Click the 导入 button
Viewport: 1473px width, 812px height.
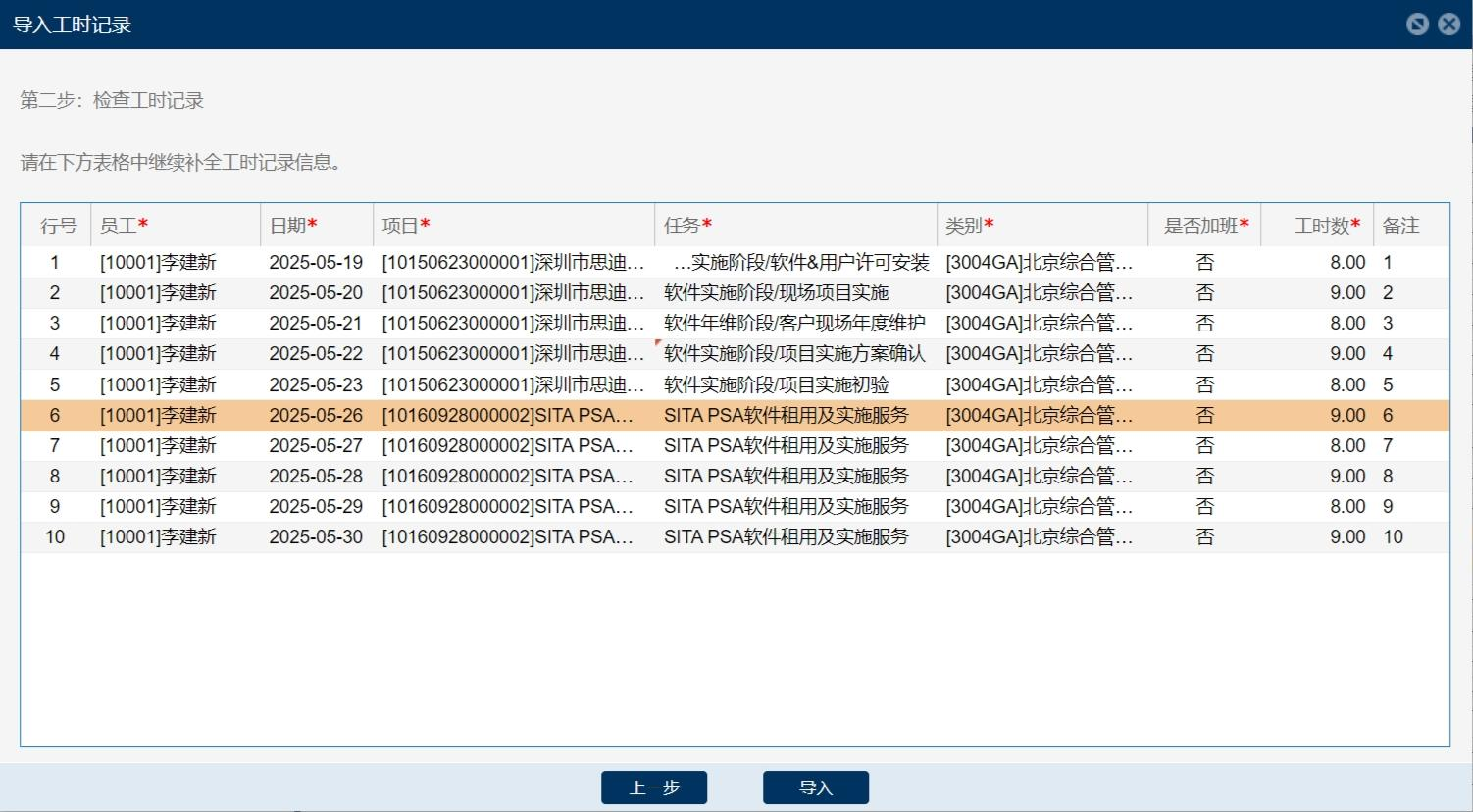click(815, 787)
